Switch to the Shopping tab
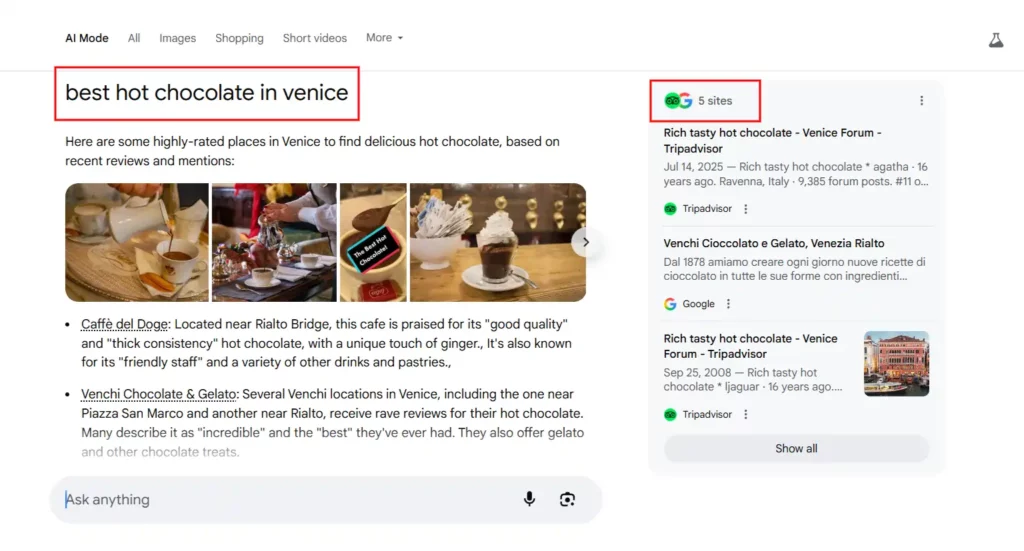The image size is (1024, 551). [239, 38]
